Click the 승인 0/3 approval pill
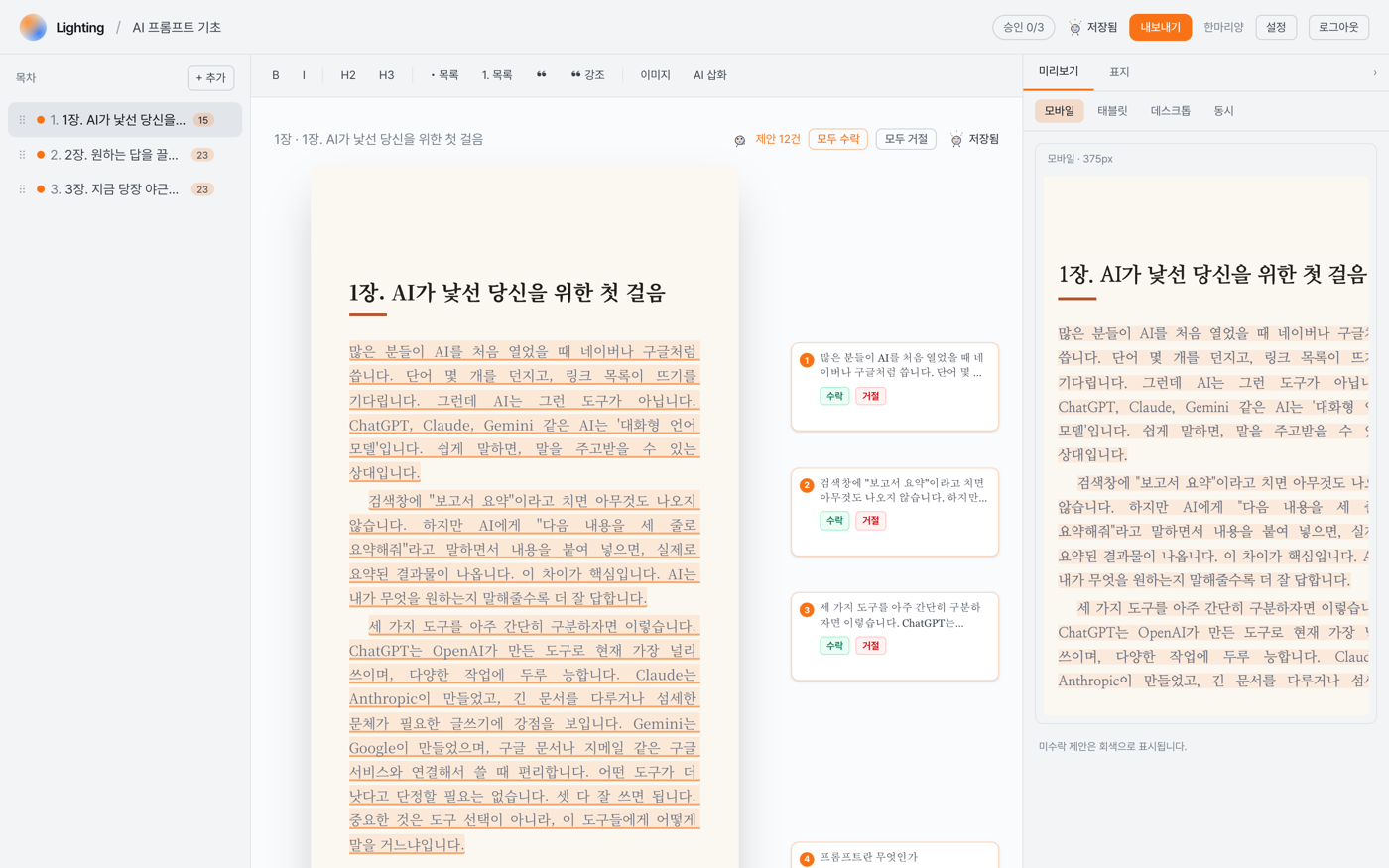1389x868 pixels. (x=1024, y=28)
